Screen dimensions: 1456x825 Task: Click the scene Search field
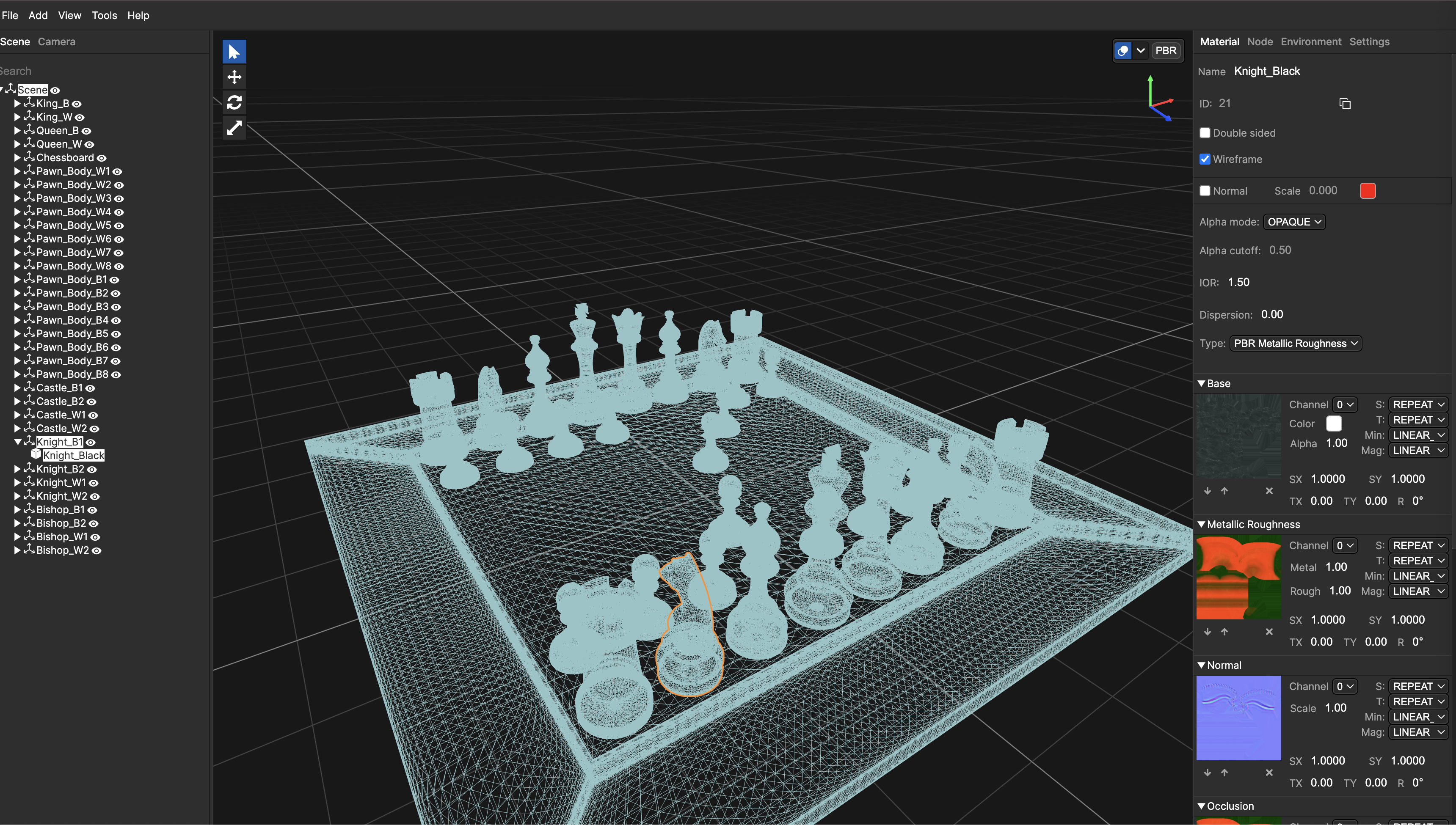[x=102, y=71]
